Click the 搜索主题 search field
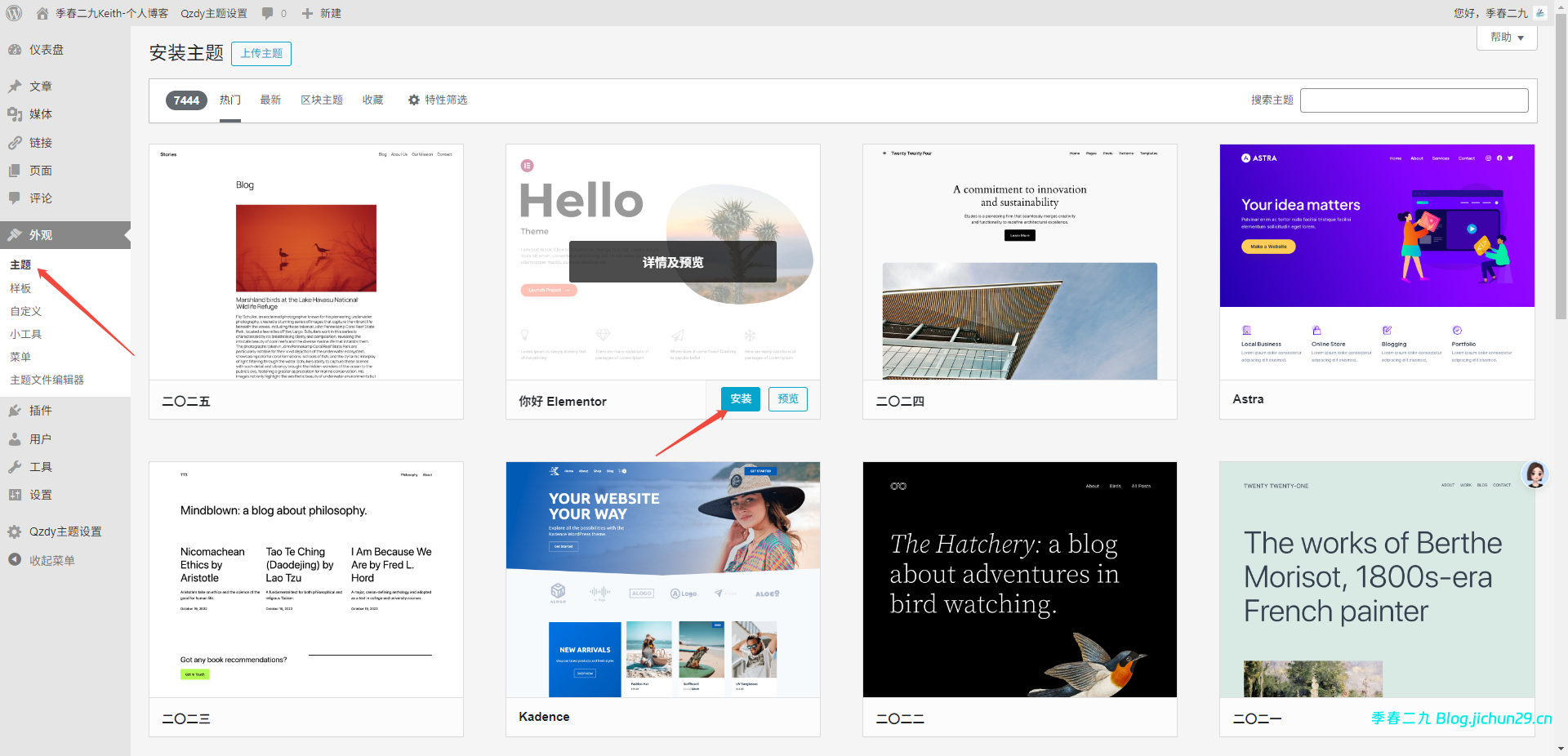This screenshot has height=756, width=1568. (1414, 100)
